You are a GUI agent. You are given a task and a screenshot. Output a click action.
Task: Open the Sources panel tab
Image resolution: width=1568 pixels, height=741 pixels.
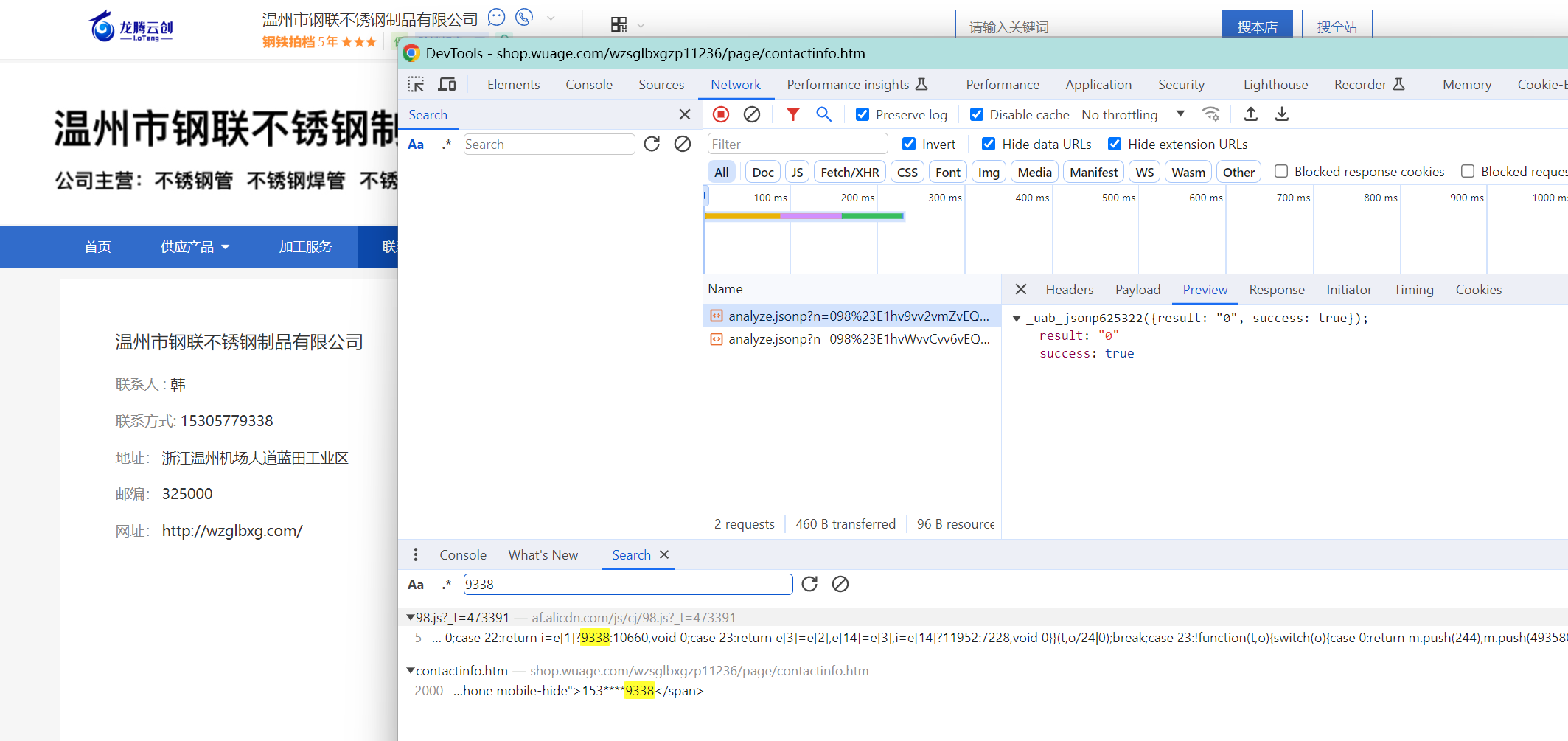[x=661, y=85]
